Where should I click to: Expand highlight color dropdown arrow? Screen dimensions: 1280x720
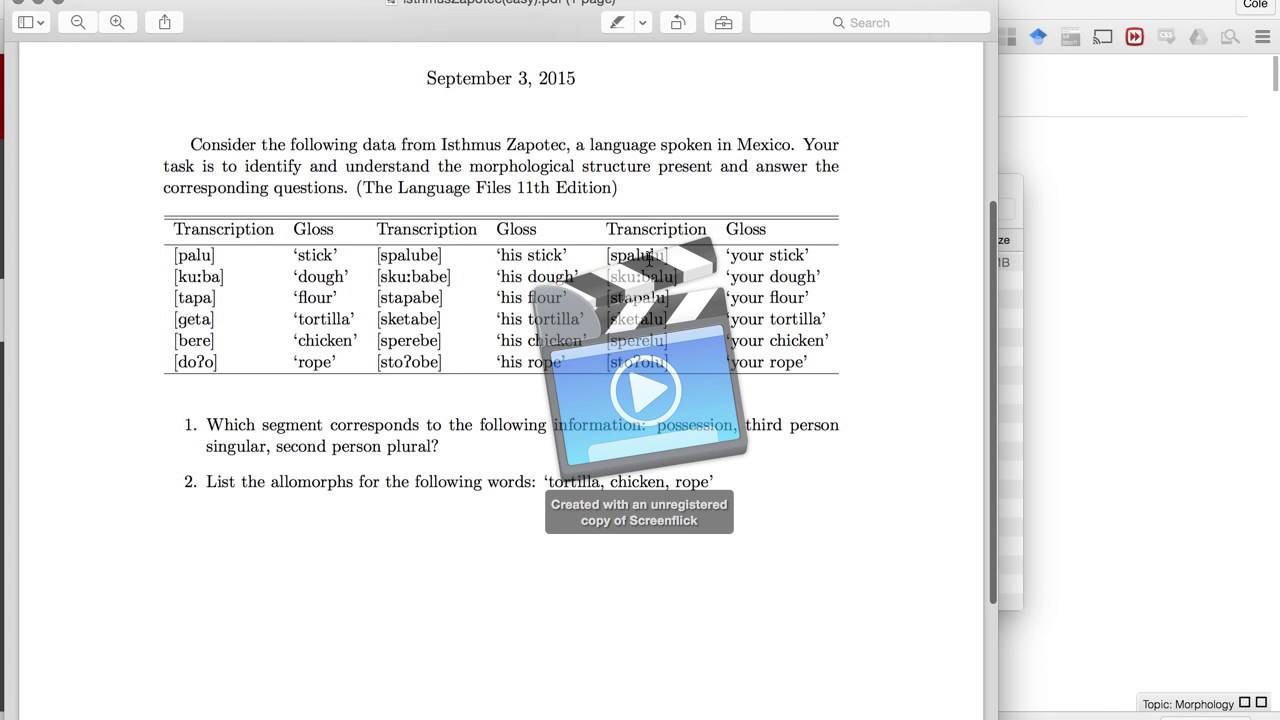(643, 22)
